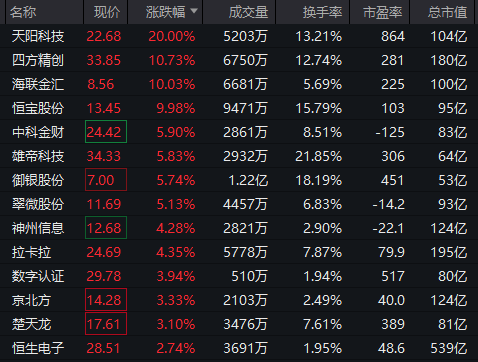Click P/E value 79.9 for 拉卡拉

(391, 252)
